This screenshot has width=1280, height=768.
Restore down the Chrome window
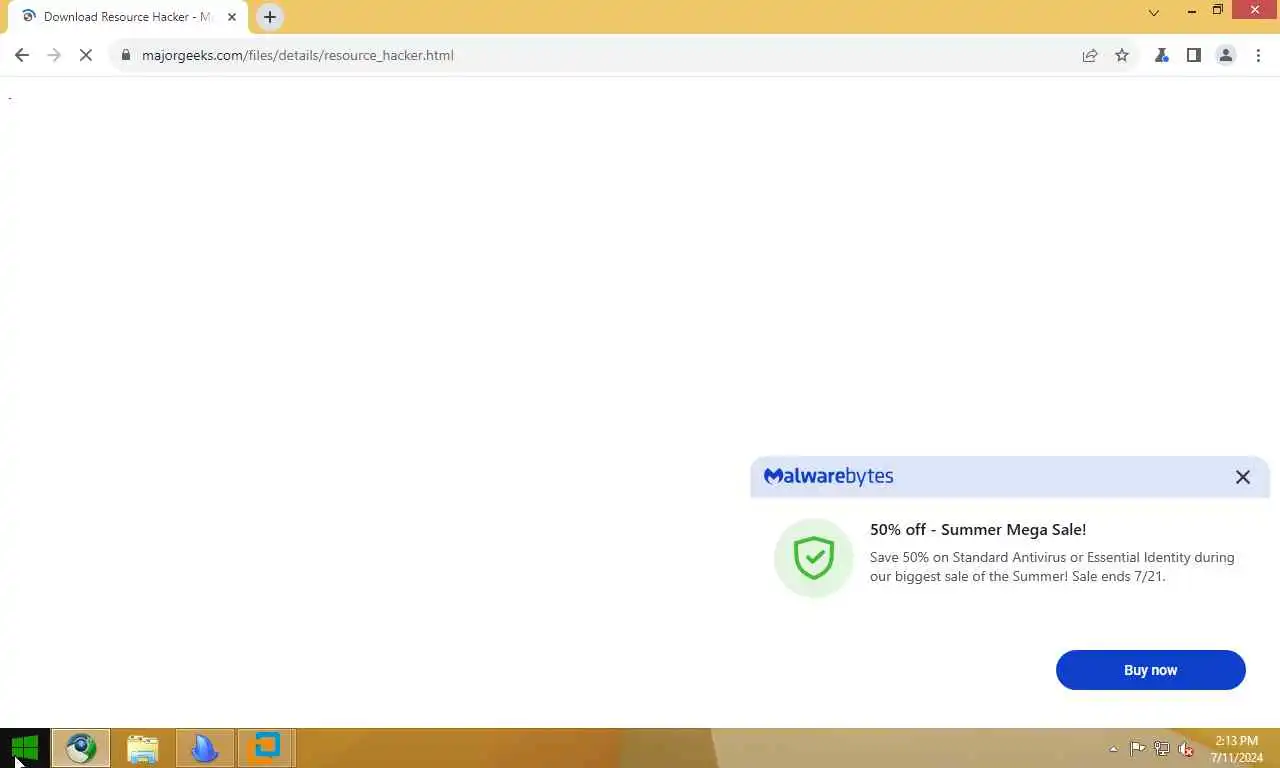click(1217, 11)
